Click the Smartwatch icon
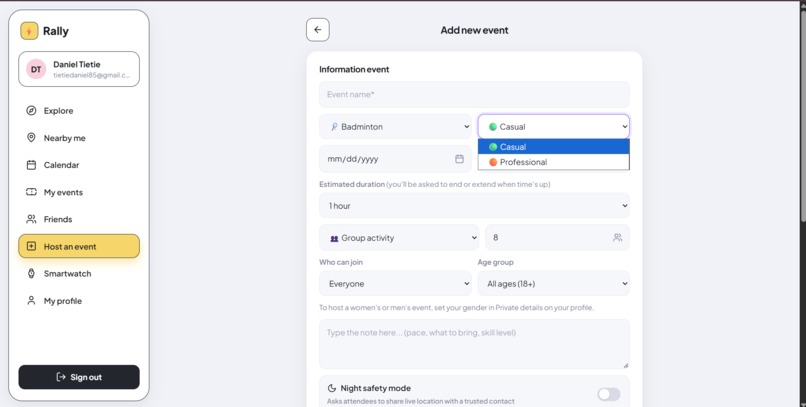Screen dimensions: 806x407 (31, 273)
